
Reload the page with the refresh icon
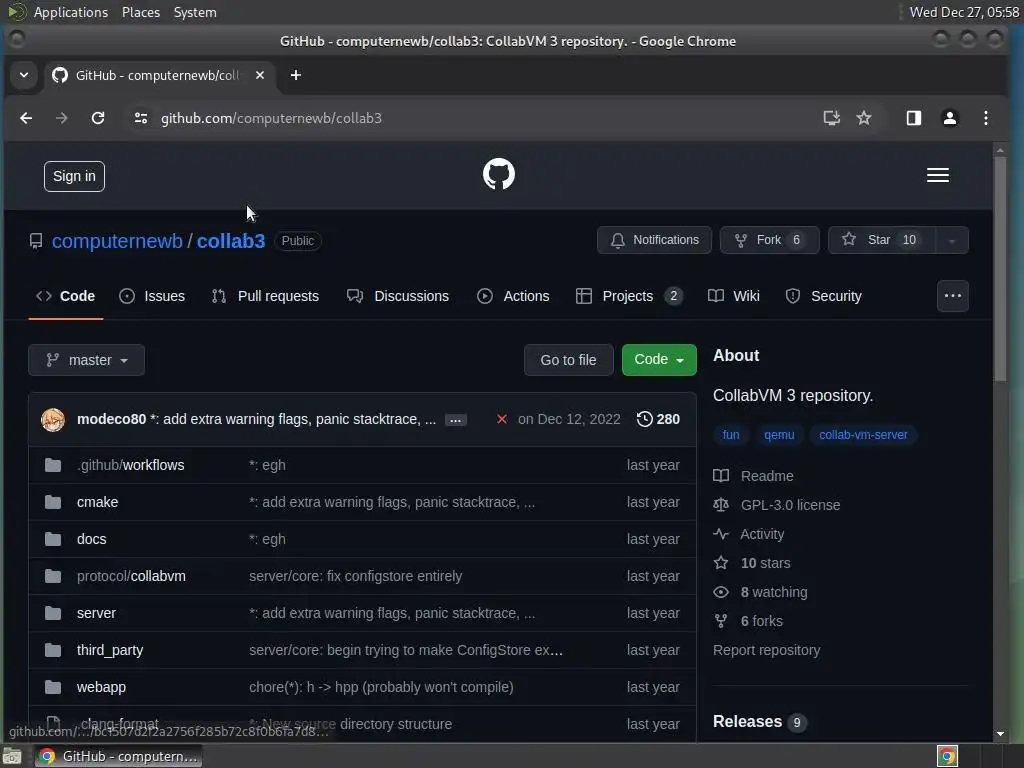pos(98,118)
